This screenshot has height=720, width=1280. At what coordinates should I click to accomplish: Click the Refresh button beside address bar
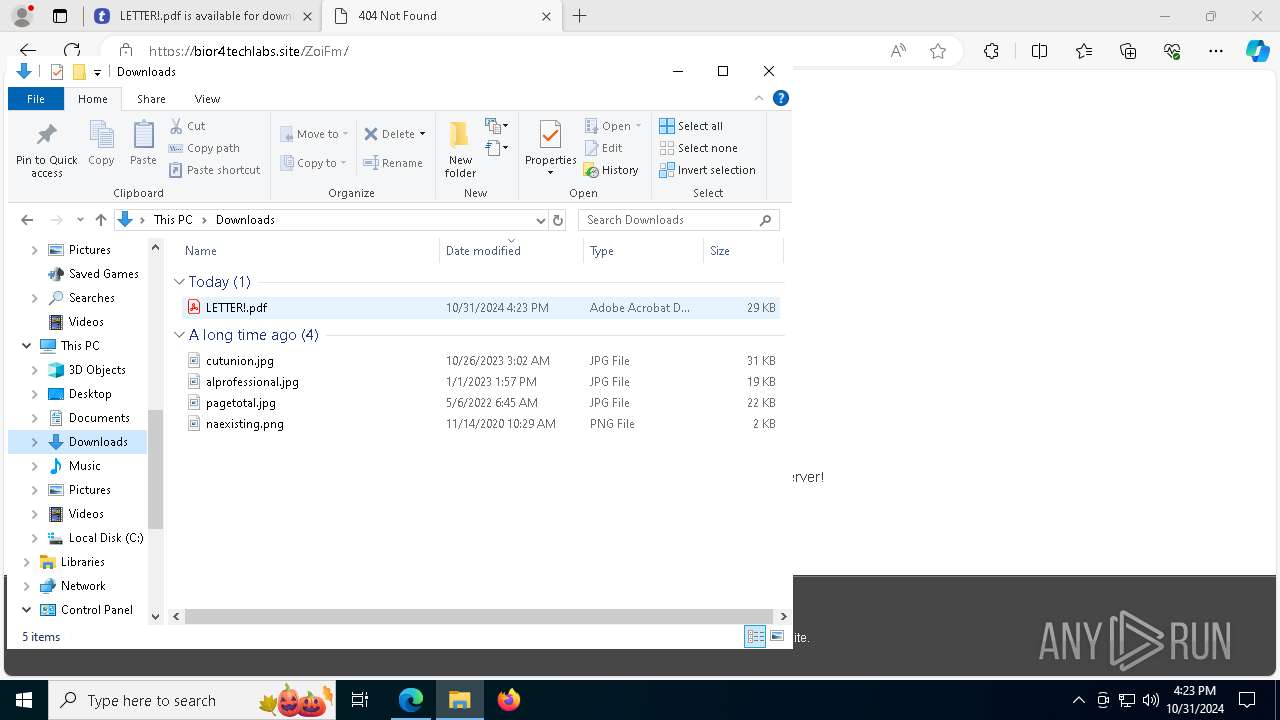[x=558, y=220]
